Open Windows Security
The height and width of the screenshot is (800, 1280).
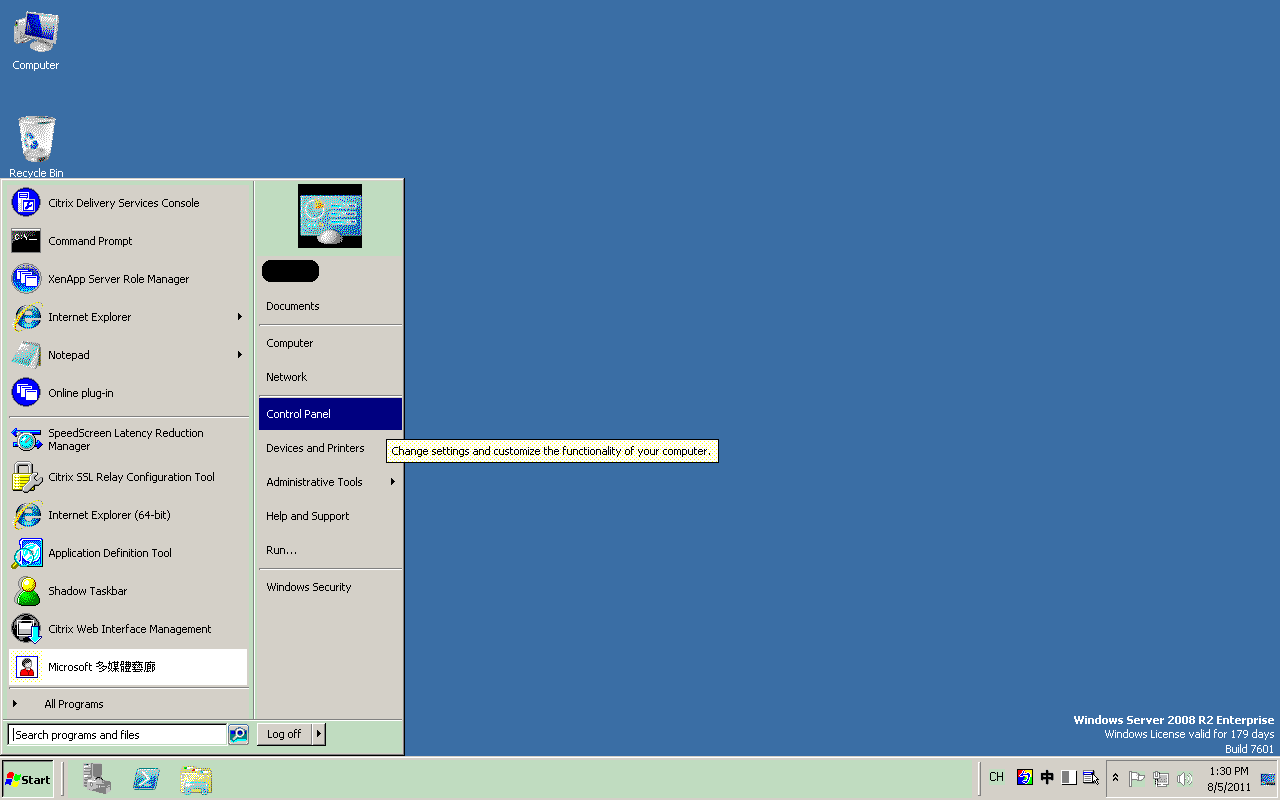(330, 587)
